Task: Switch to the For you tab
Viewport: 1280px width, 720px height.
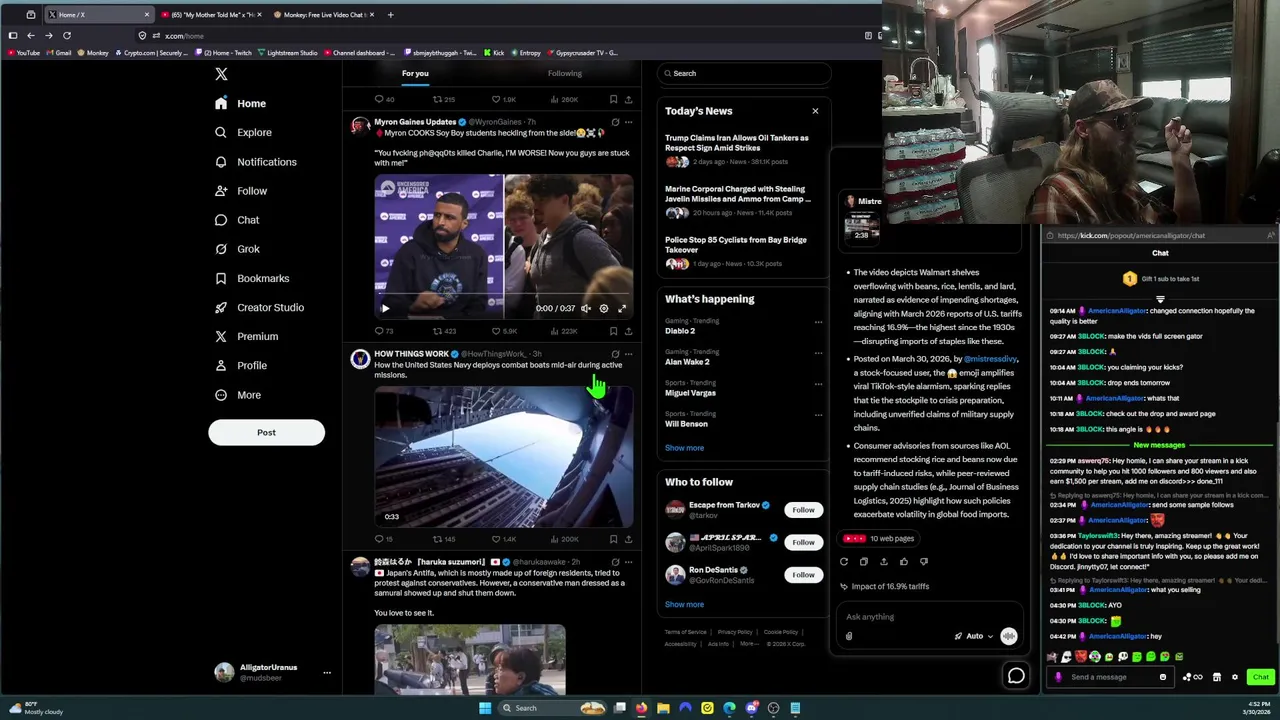Action: point(415,73)
